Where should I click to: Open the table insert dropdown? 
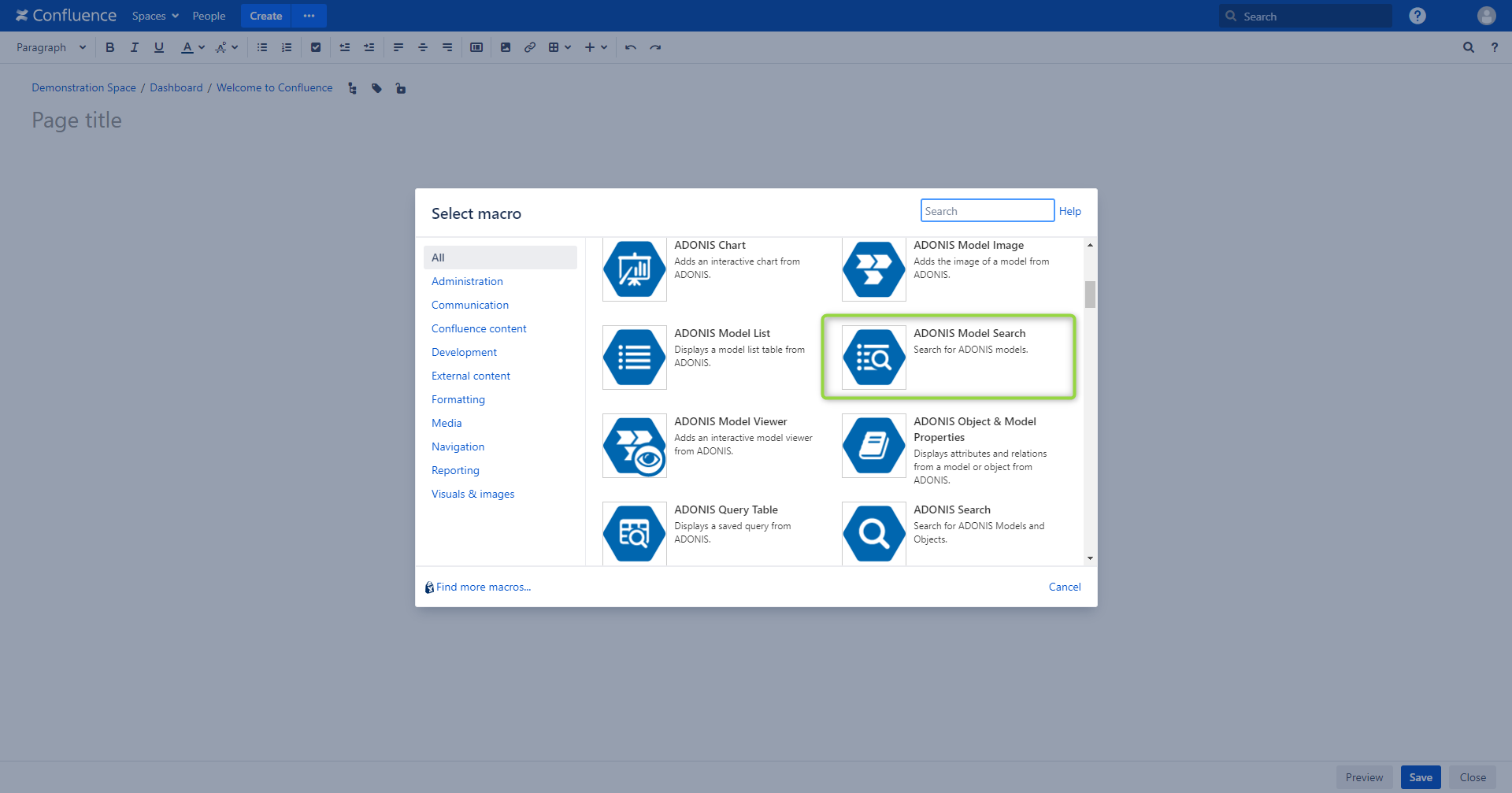[560, 47]
